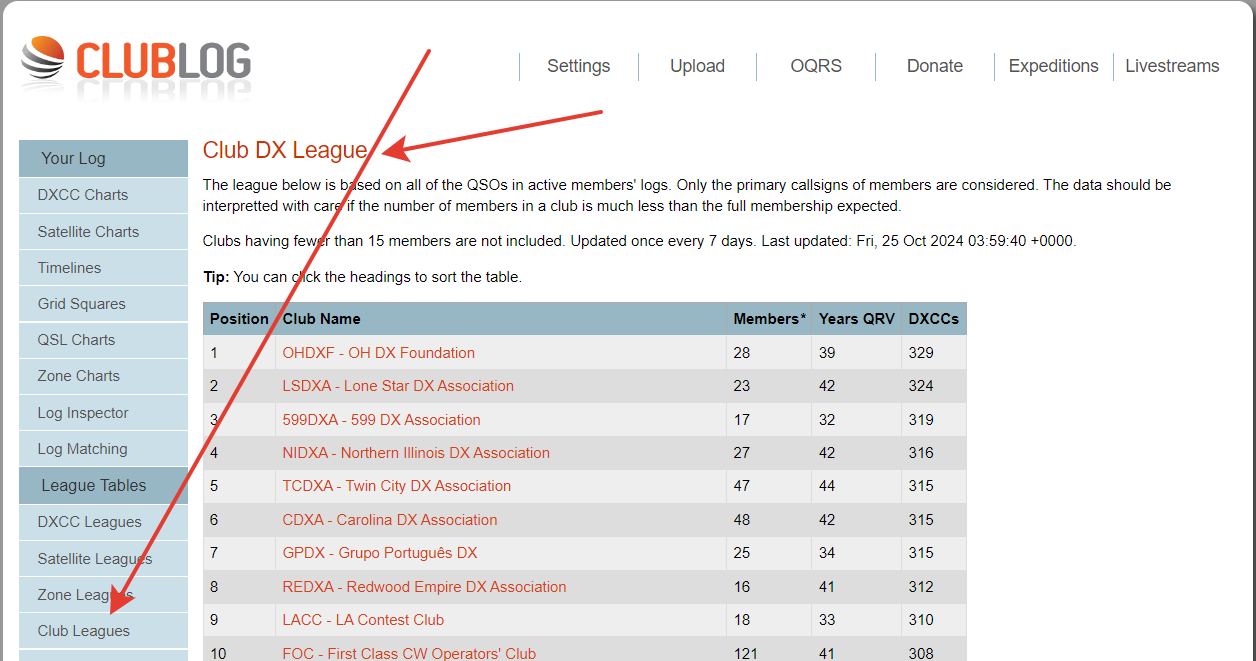Sort table by DXCCs heading
This screenshot has height=661, width=1256.
pyautogui.click(x=934, y=319)
